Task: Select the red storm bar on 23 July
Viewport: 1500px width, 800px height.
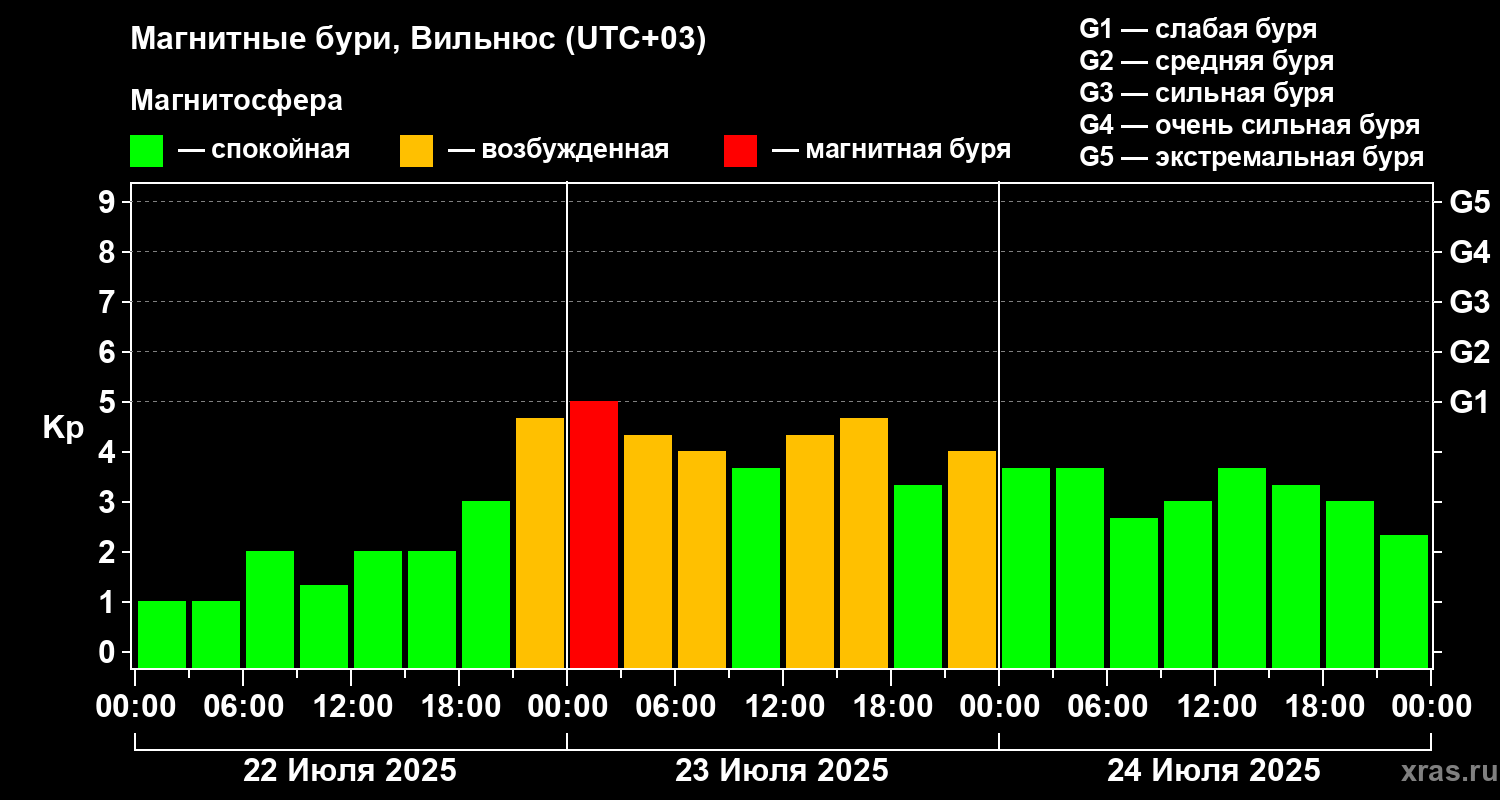Action: pos(594,534)
